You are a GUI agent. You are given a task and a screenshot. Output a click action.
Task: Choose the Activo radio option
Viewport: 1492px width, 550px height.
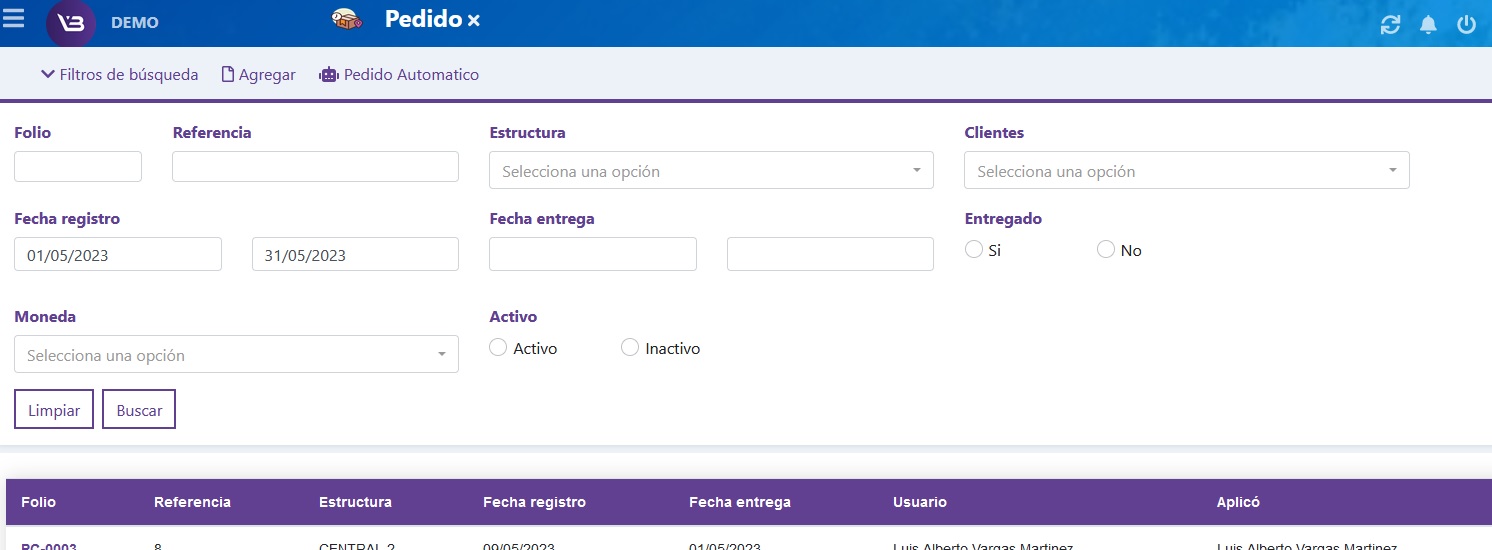point(498,348)
